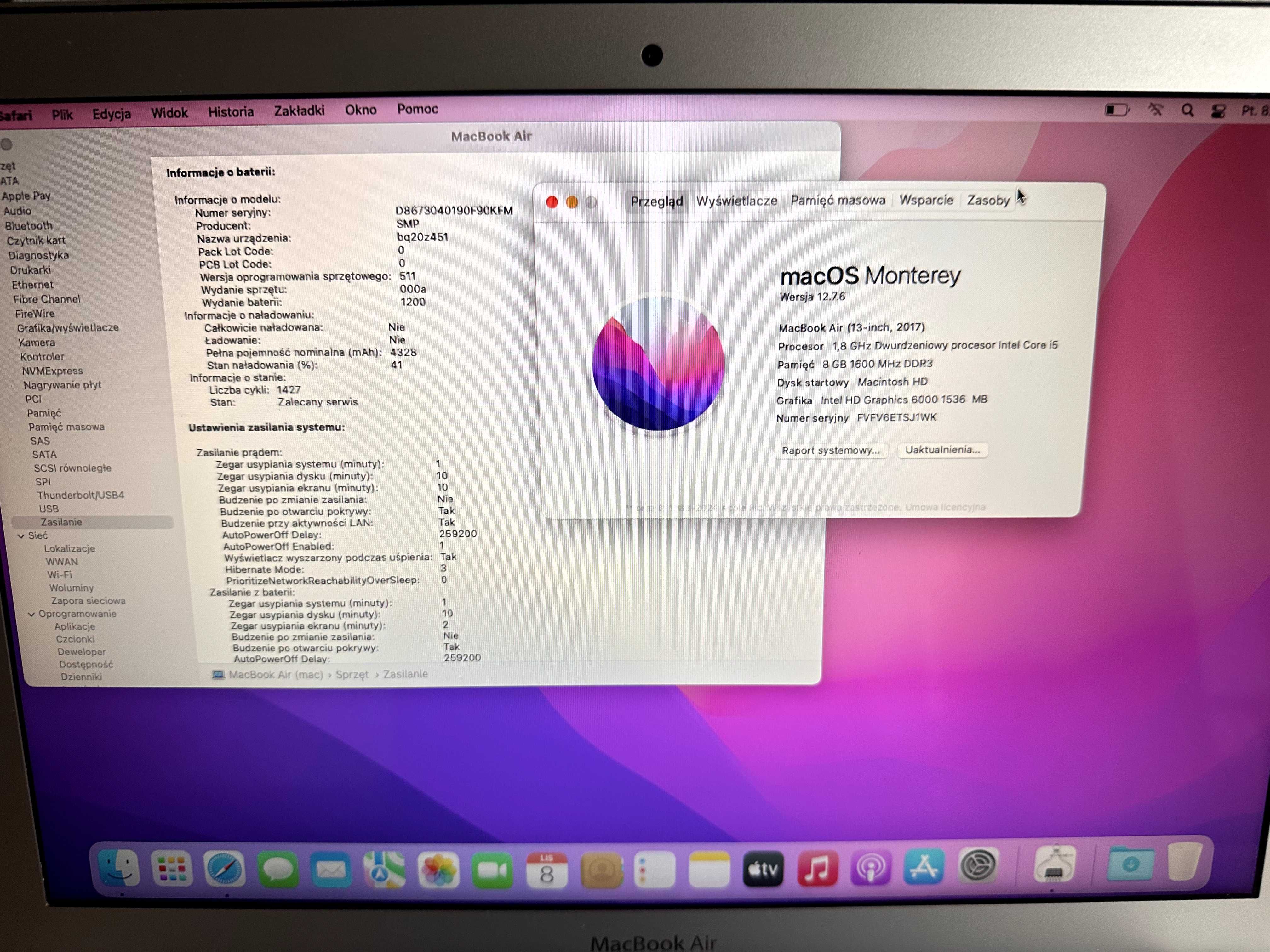Select Zasilanie in the sidebar
The height and width of the screenshot is (952, 1270).
pyautogui.click(x=92, y=522)
